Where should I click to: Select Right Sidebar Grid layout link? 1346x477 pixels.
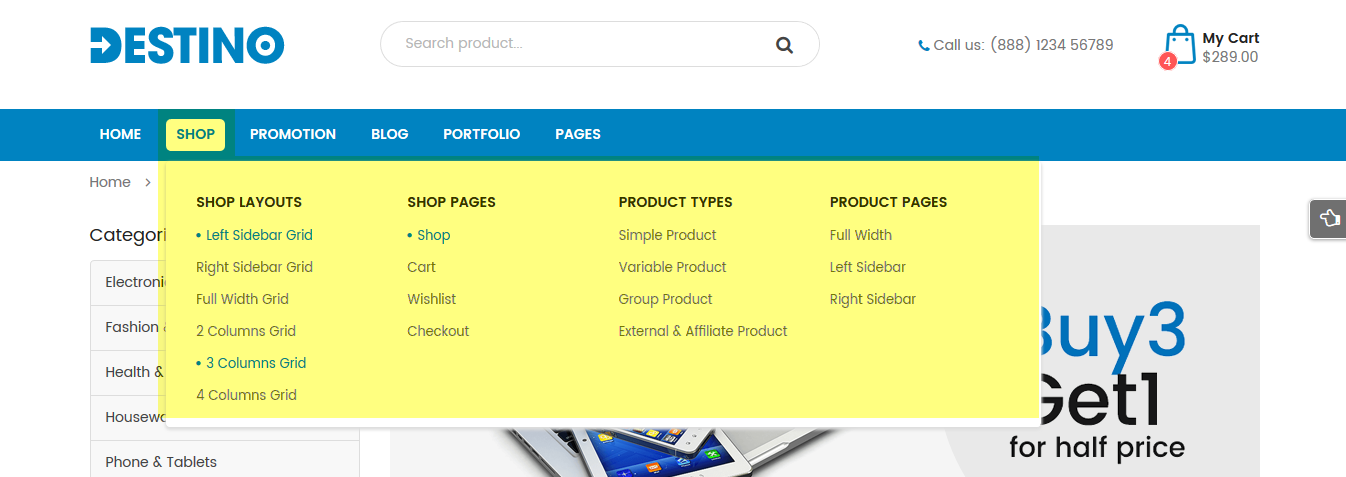(x=255, y=267)
